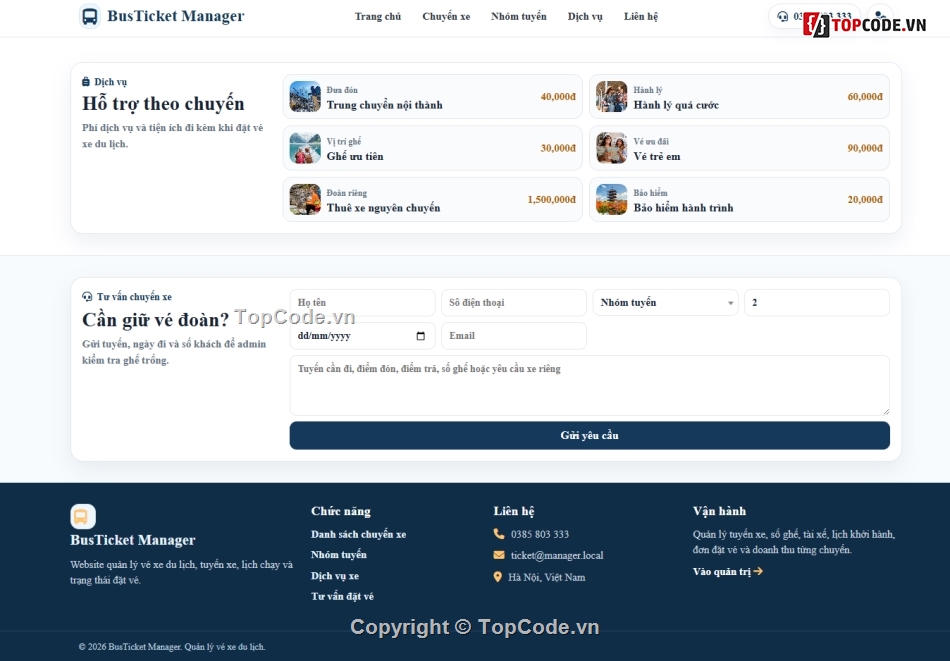Viewport: 950px width, 661px height.
Task: Click the footer orange bus logo icon
Action: click(83, 516)
